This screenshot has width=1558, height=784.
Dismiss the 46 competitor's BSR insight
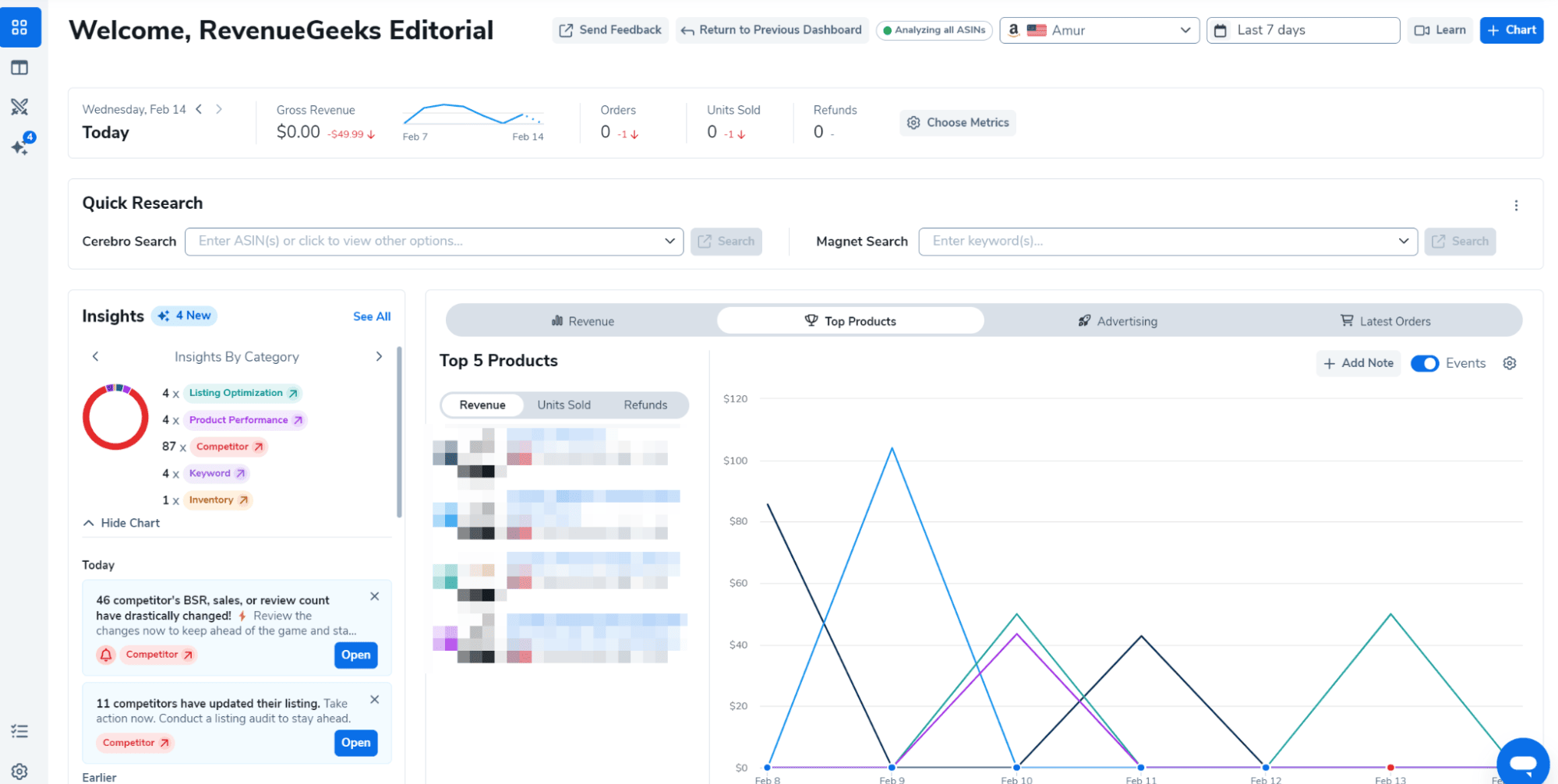point(375,596)
